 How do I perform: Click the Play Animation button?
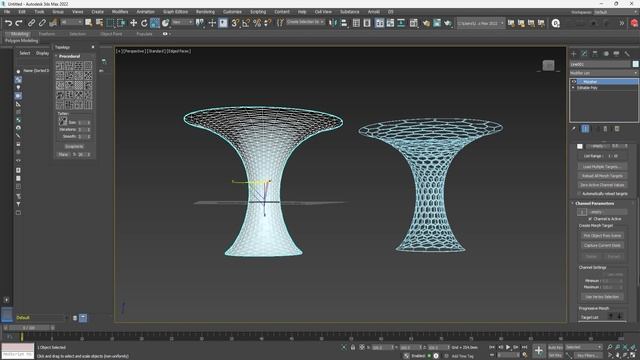point(508,347)
